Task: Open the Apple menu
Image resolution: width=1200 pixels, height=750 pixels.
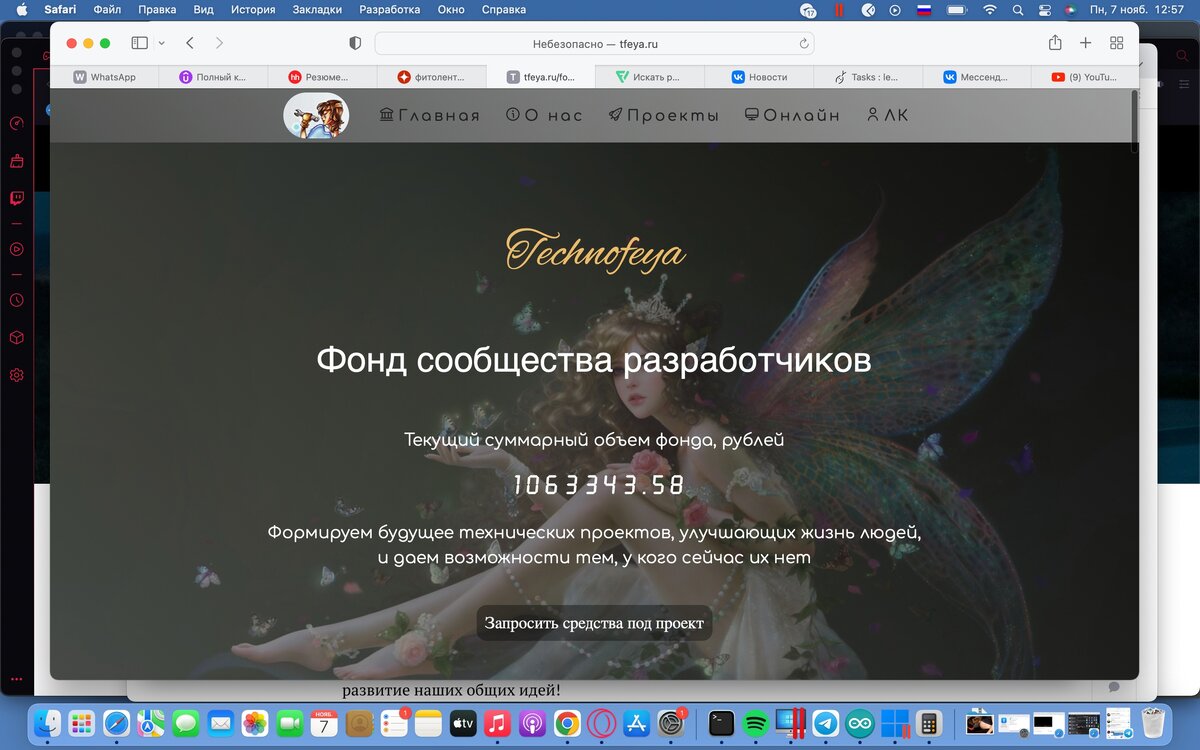Action: pyautogui.click(x=22, y=10)
